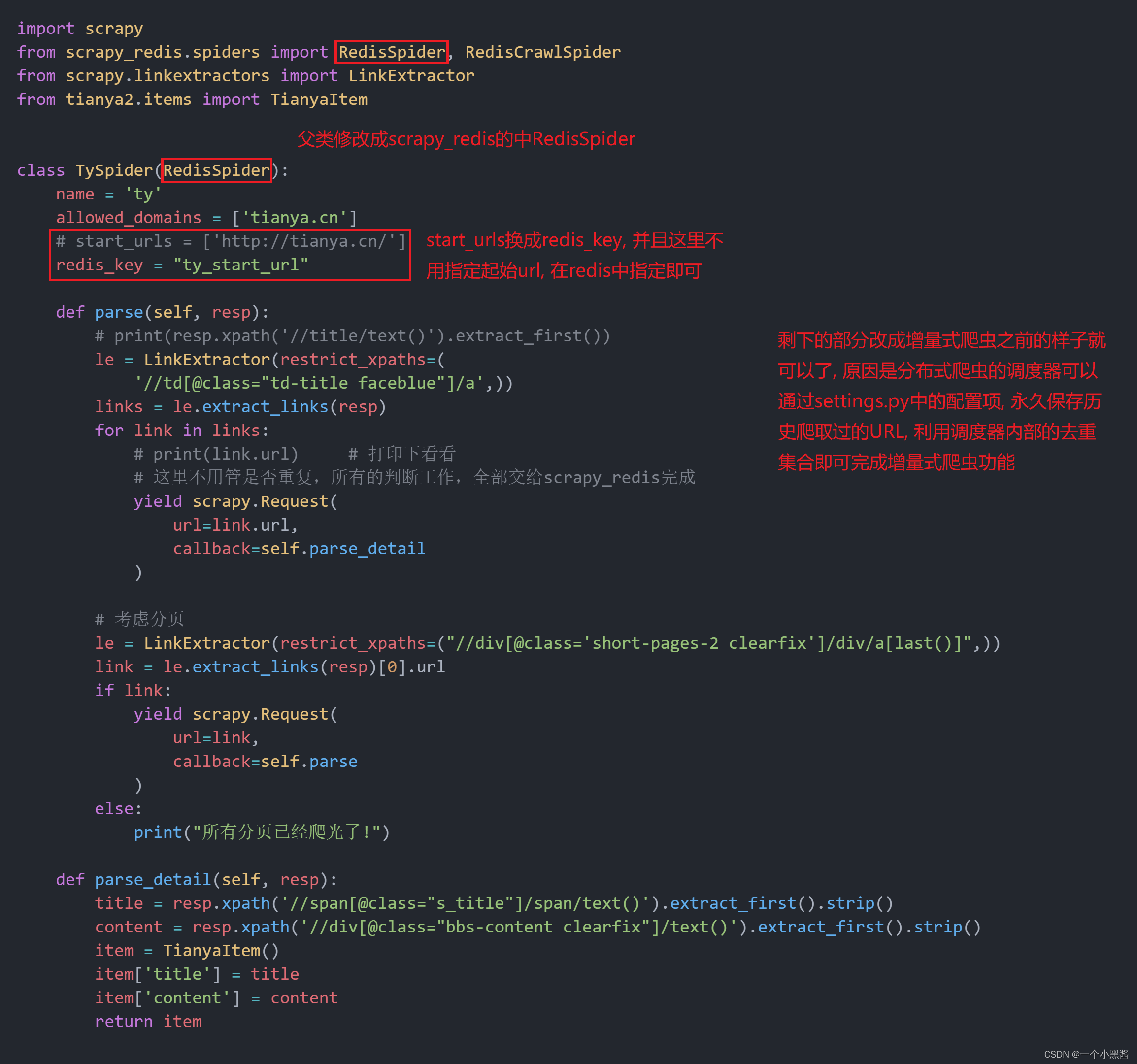Click callback=self.parse in pagination request

click(265, 762)
